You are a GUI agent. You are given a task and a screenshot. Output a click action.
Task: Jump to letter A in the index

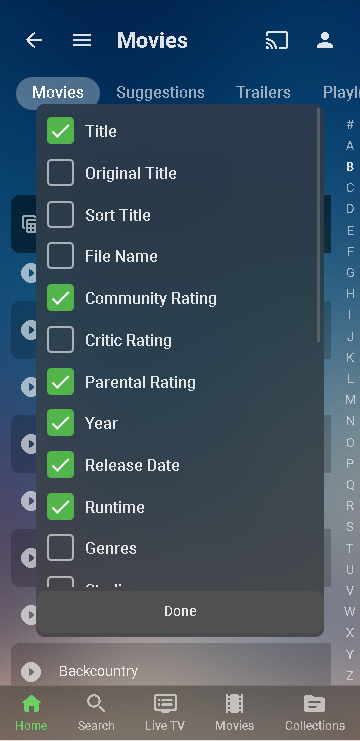(350, 146)
